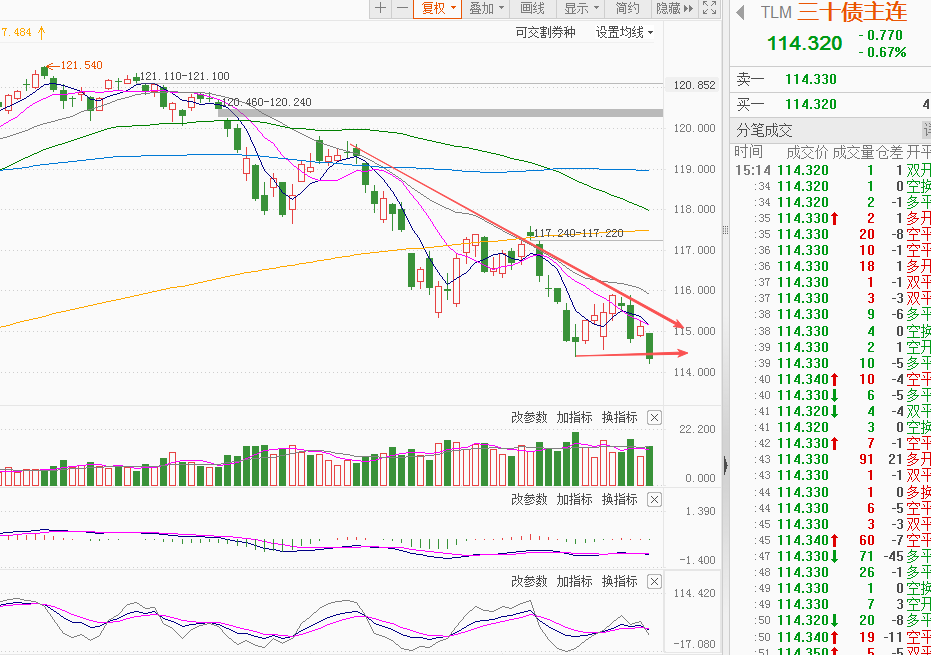This screenshot has height=655, width=931.
Task: Click the 隐藏 hide panel button
Action: pyautogui.click(x=674, y=8)
